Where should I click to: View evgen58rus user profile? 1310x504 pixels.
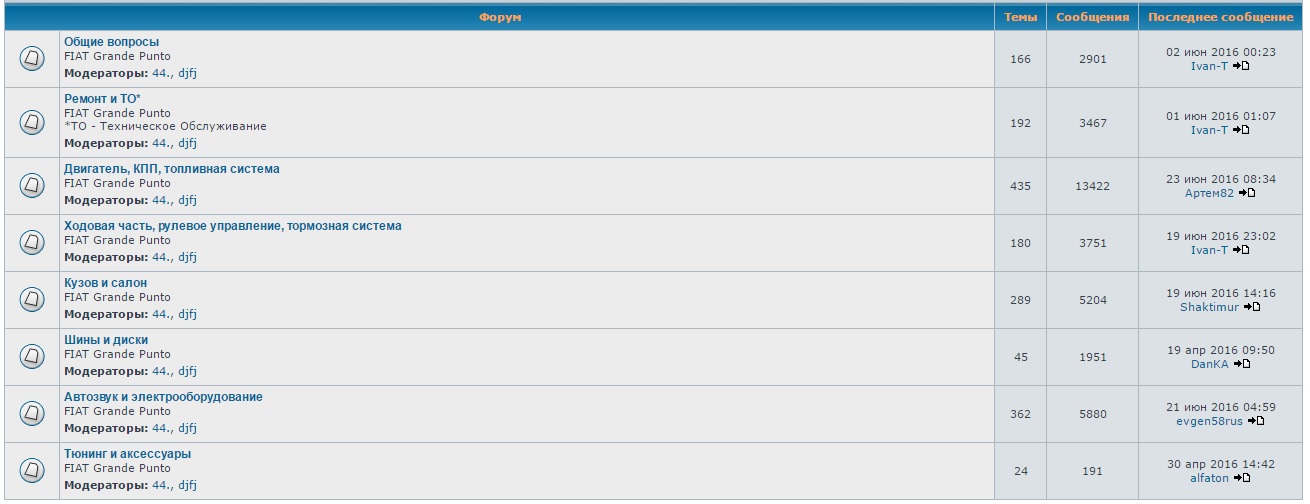click(1209, 421)
